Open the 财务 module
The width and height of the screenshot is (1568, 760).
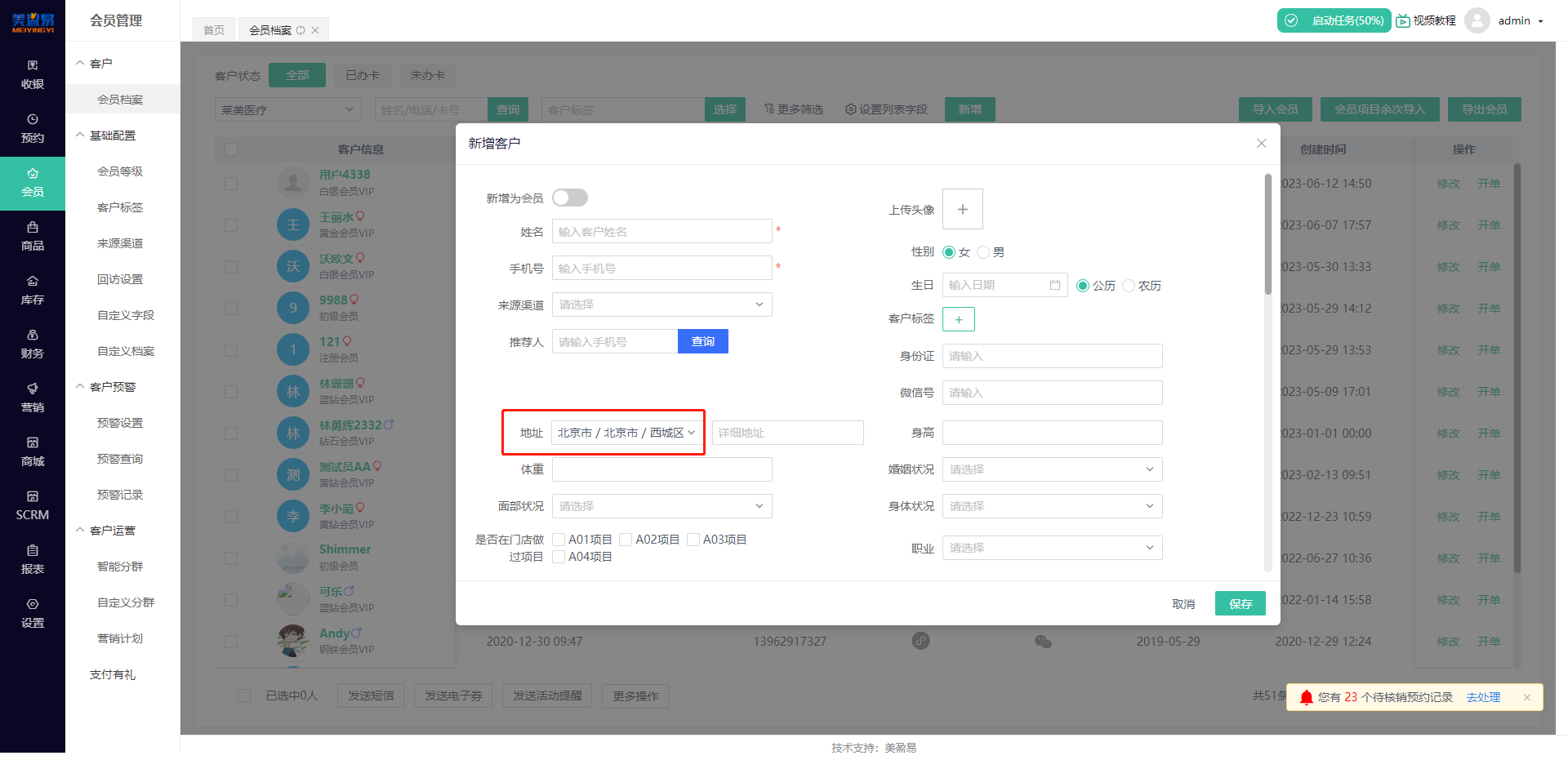click(x=33, y=344)
